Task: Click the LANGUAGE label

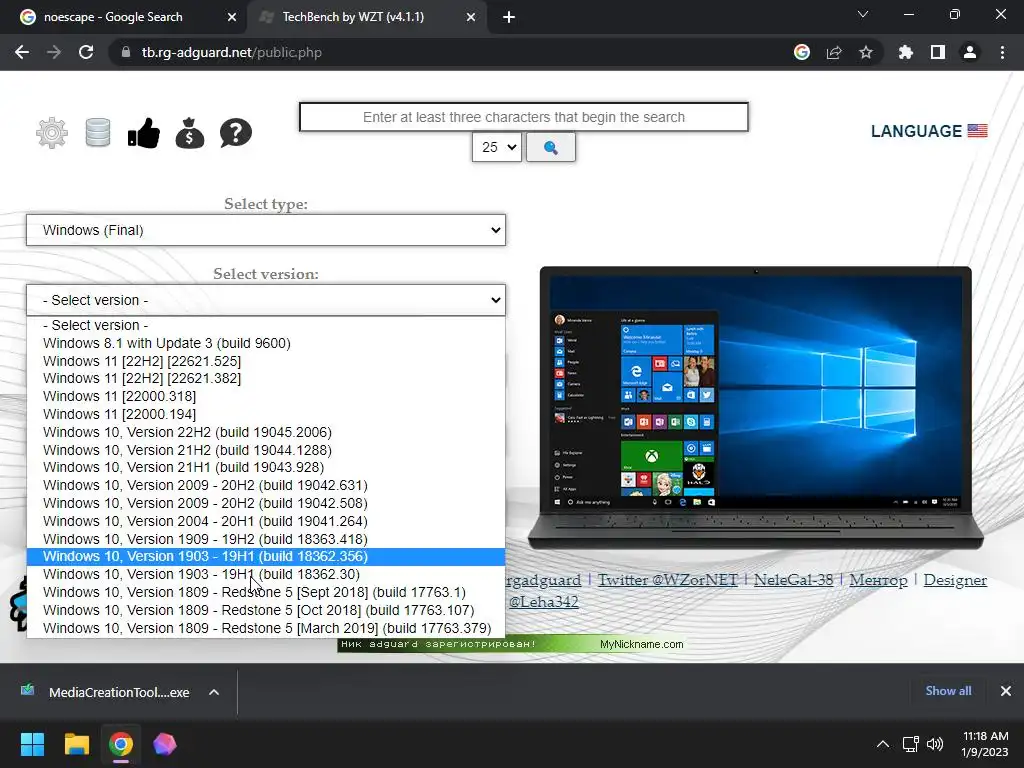Action: [916, 131]
